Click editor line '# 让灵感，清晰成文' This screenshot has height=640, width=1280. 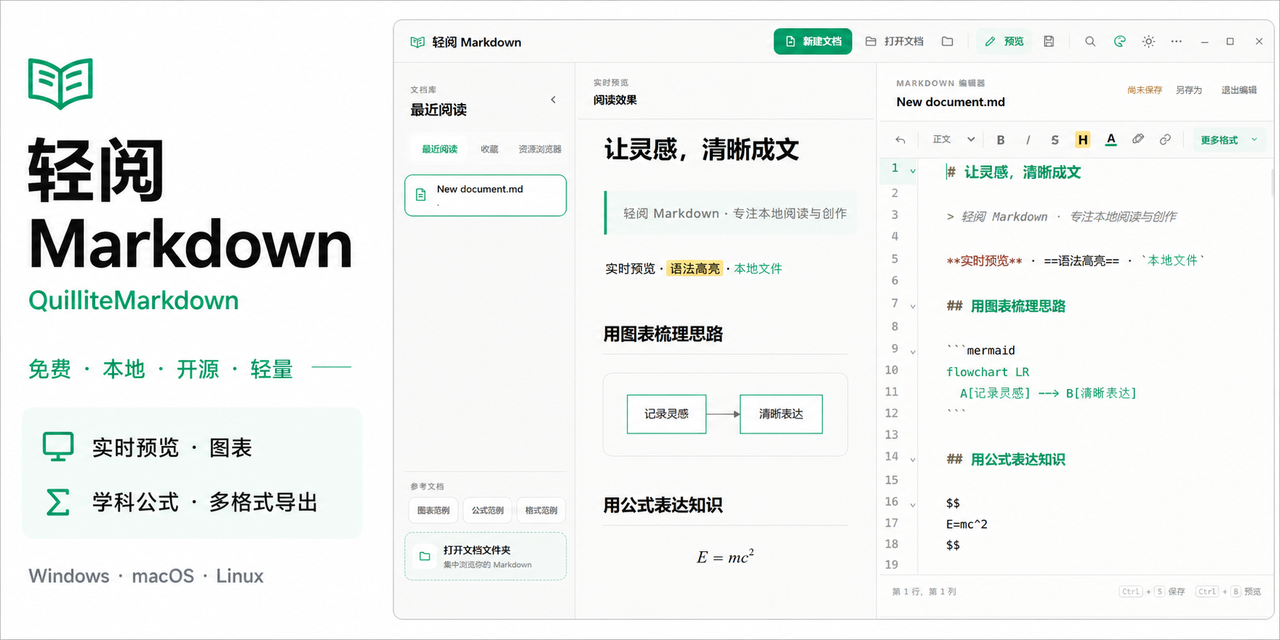tap(1013, 172)
